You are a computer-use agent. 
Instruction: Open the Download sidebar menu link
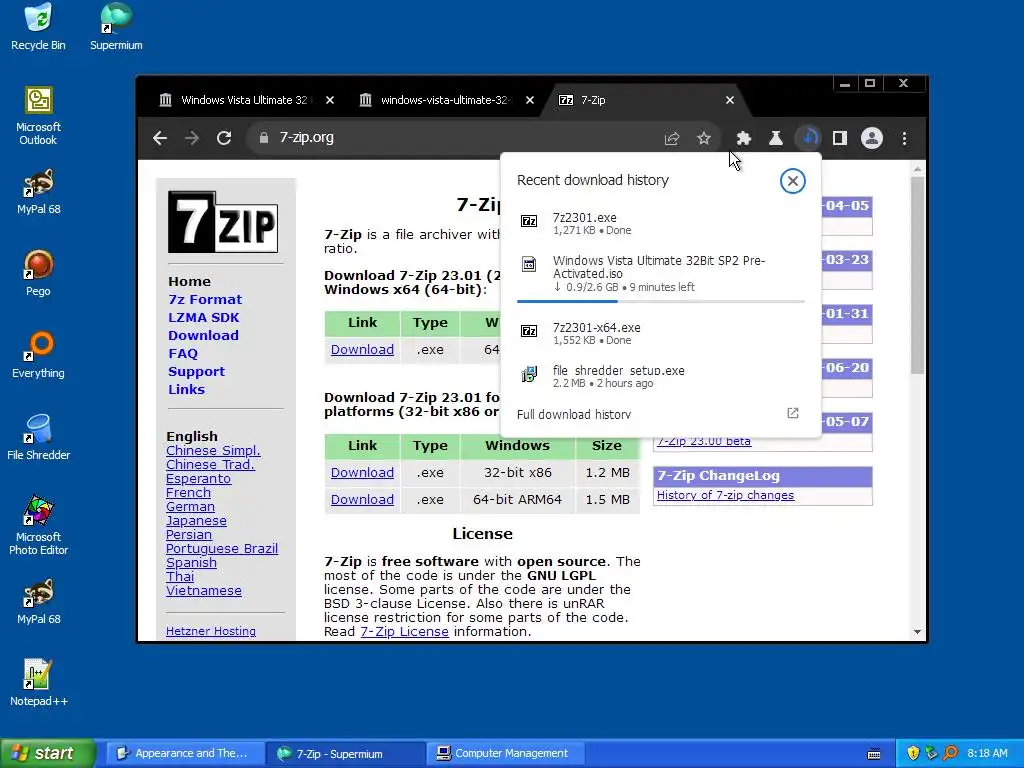203,335
